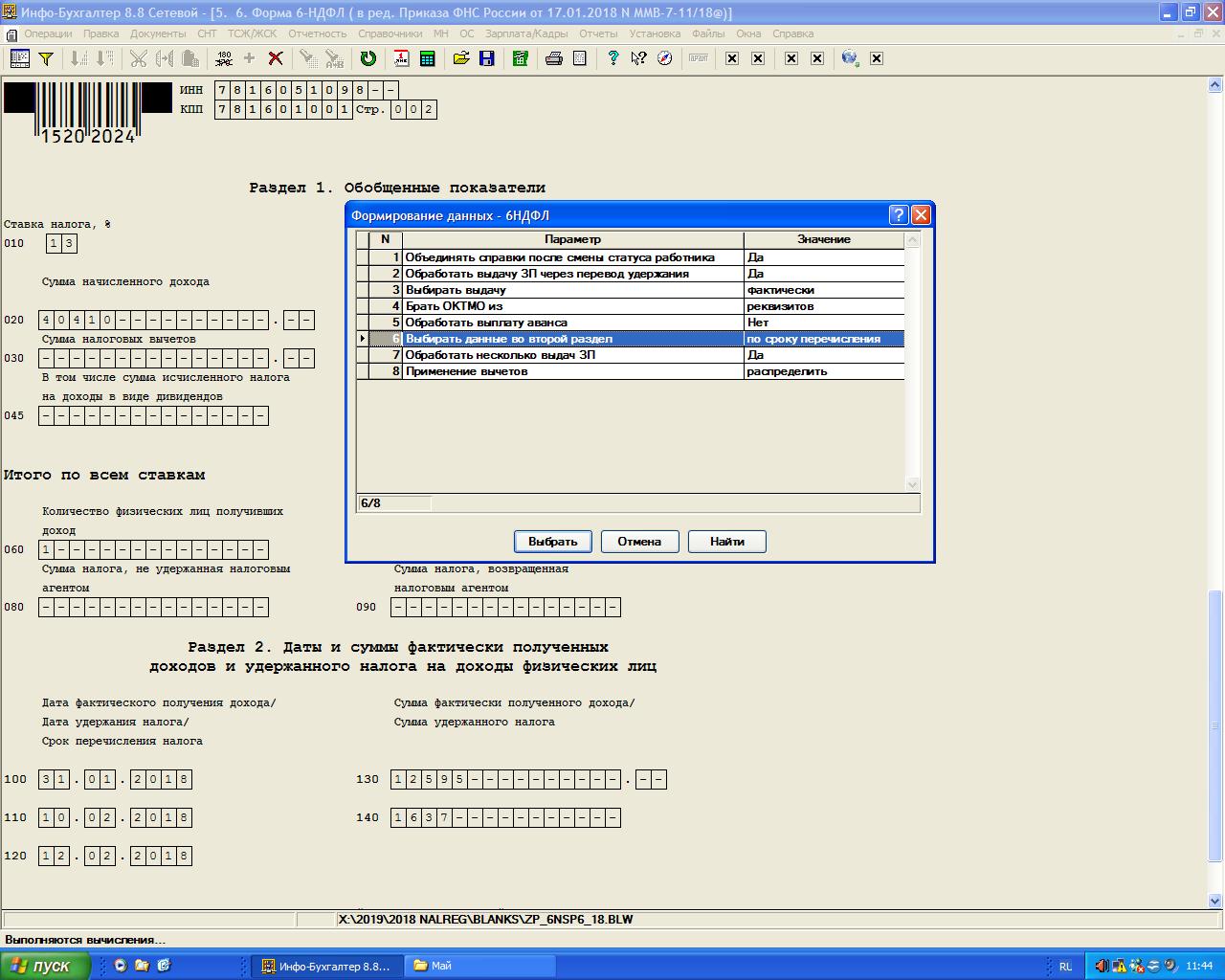
Task: Click the Выбрать button
Action: (x=553, y=542)
